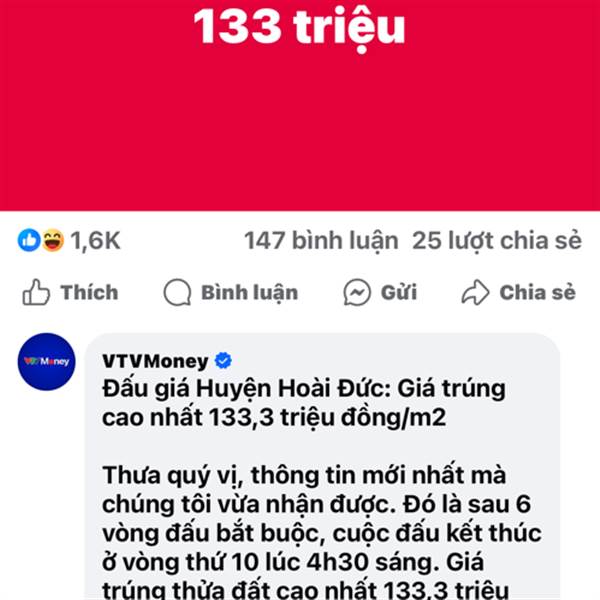Click the Bình luận button label
This screenshot has height=600, width=600.
(x=249, y=293)
